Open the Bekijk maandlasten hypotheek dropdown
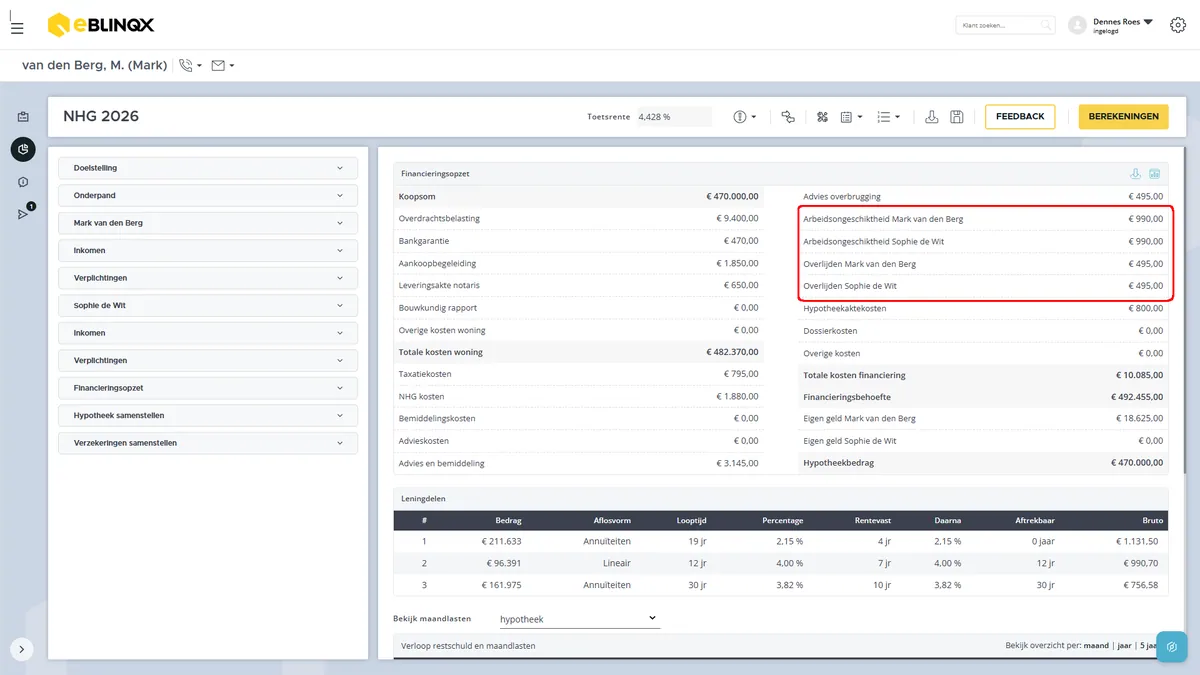The height and width of the screenshot is (675, 1200). (578, 619)
